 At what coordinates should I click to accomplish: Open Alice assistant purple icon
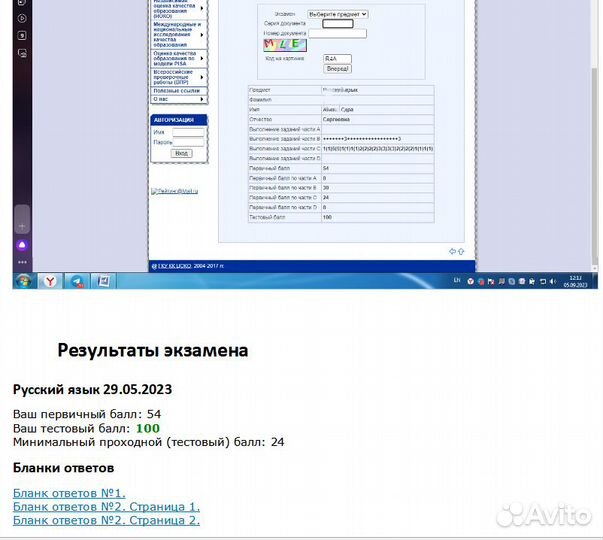22,245
